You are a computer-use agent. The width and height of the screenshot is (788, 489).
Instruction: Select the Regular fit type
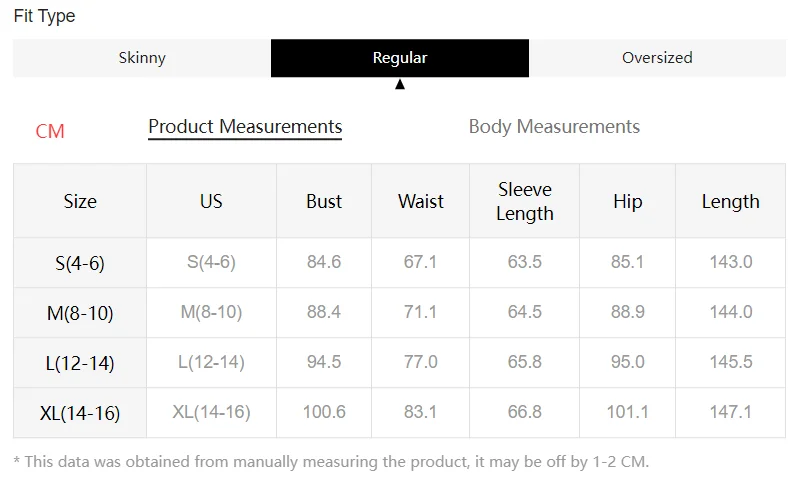pyautogui.click(x=400, y=58)
